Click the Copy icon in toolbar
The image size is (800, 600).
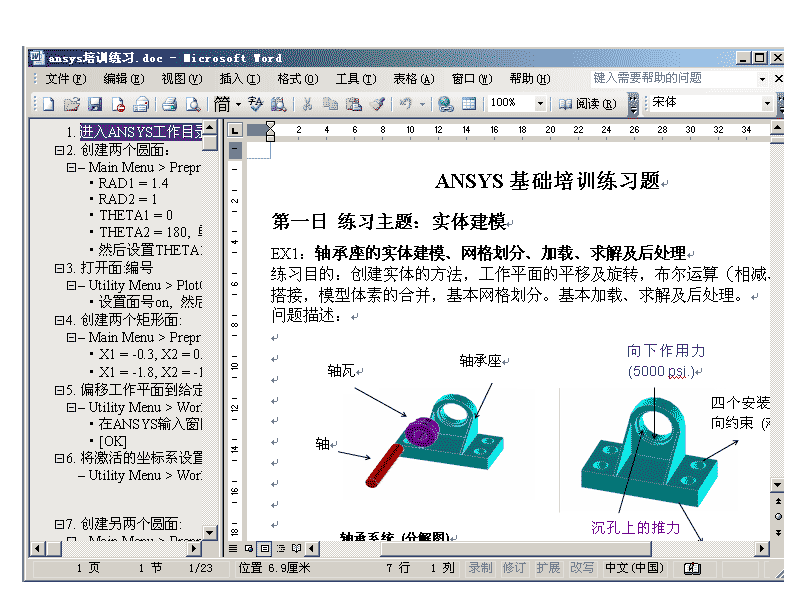click(330, 104)
